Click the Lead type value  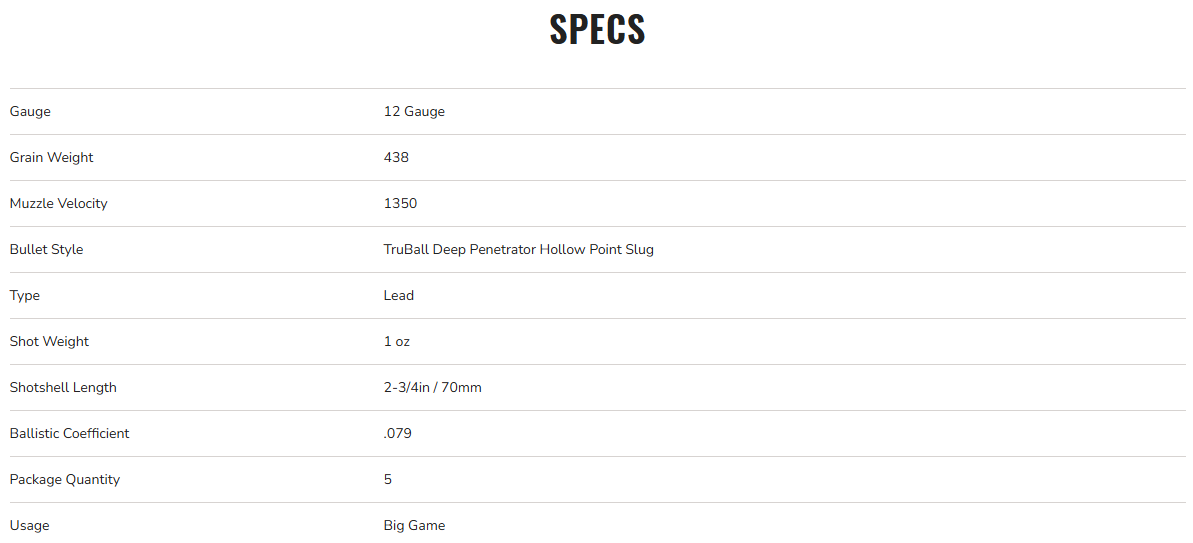399,295
